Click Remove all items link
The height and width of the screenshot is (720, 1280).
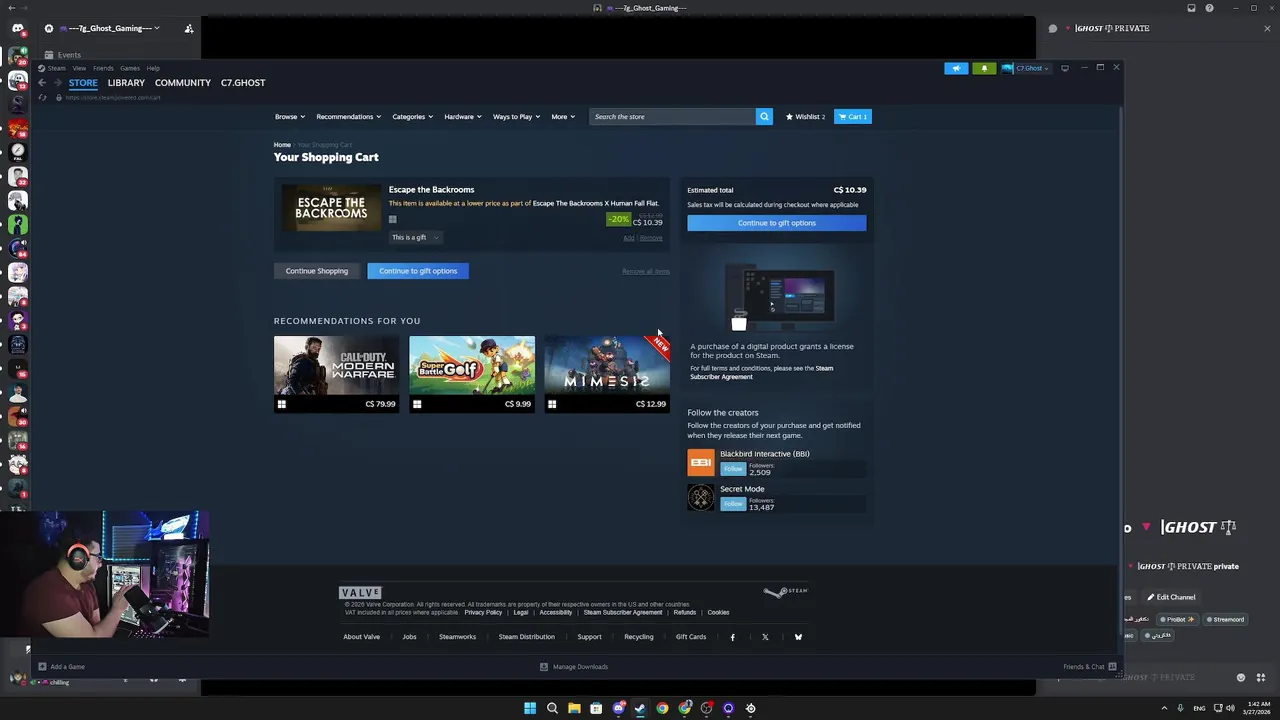click(x=646, y=271)
